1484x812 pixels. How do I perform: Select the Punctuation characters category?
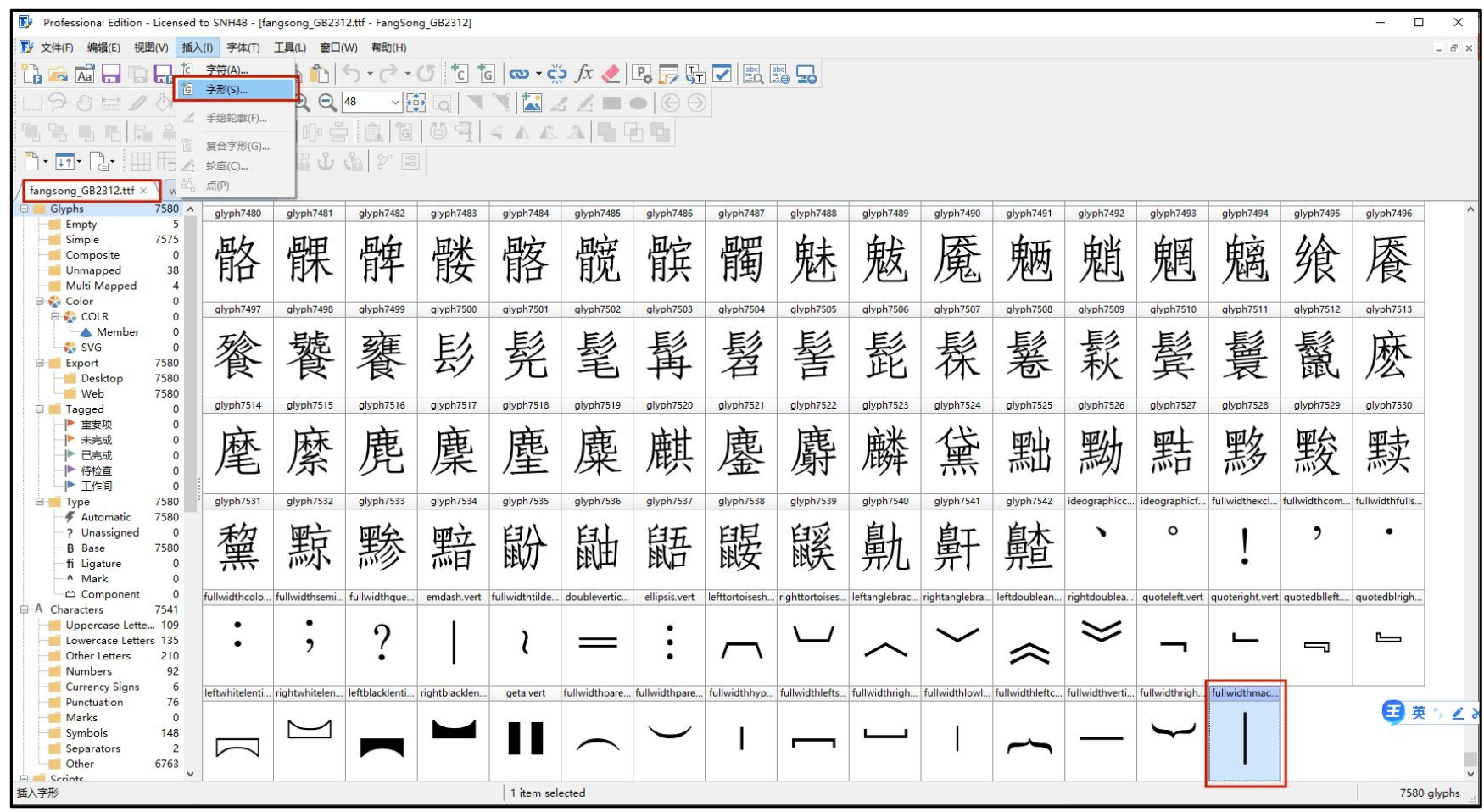click(94, 702)
